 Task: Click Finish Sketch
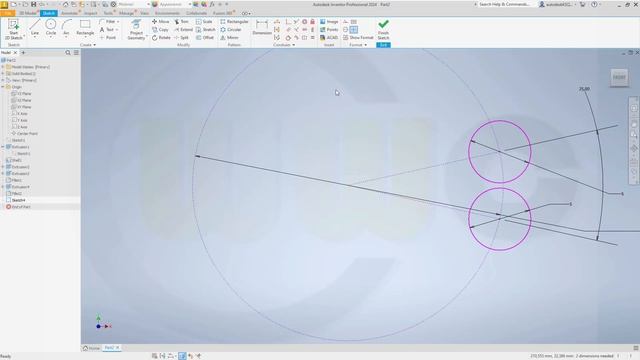click(383, 30)
